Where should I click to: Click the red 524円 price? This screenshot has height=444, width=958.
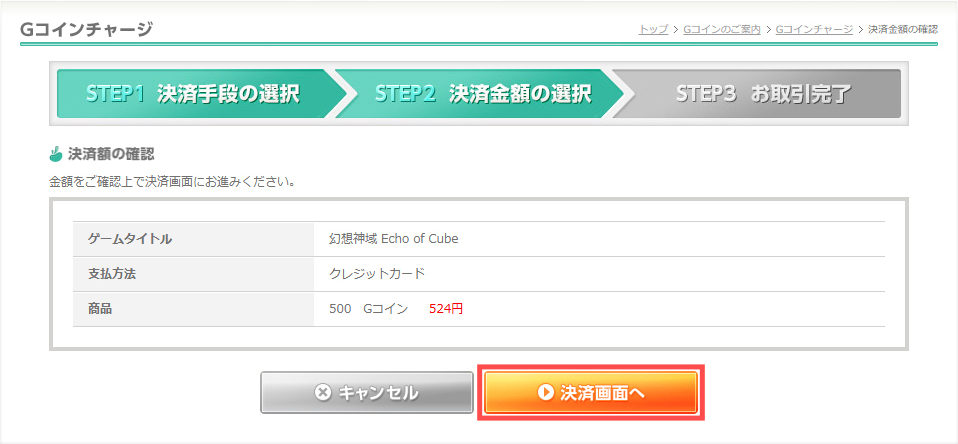pos(446,308)
